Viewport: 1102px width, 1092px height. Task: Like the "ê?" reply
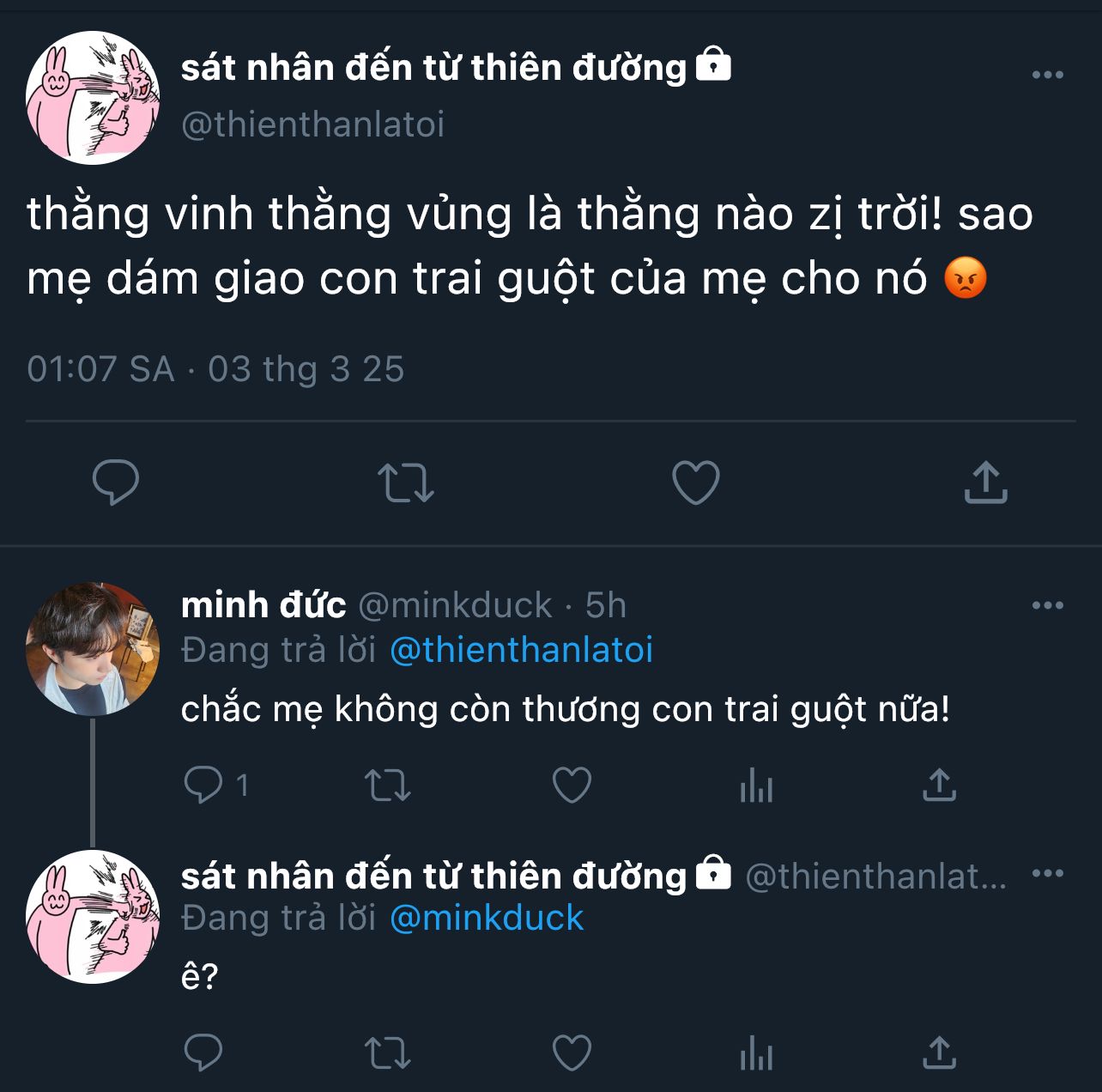click(572, 1053)
